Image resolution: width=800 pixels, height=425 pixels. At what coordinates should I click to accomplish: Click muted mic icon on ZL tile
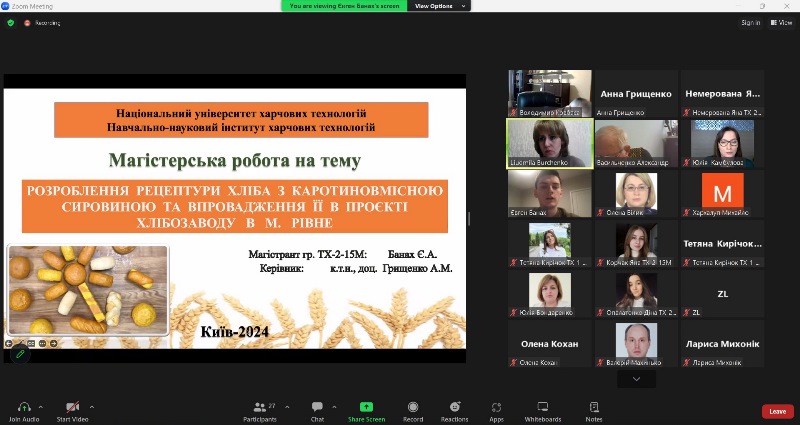[687, 313]
